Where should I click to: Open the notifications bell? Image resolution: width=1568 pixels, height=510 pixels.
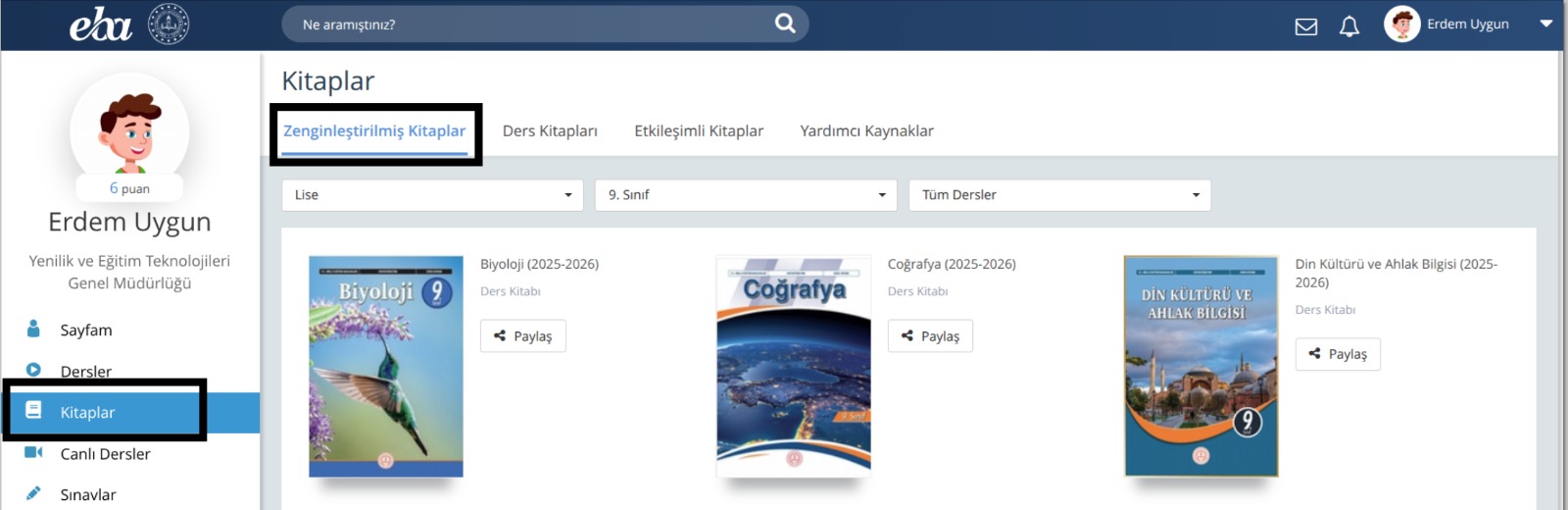[x=1349, y=26]
